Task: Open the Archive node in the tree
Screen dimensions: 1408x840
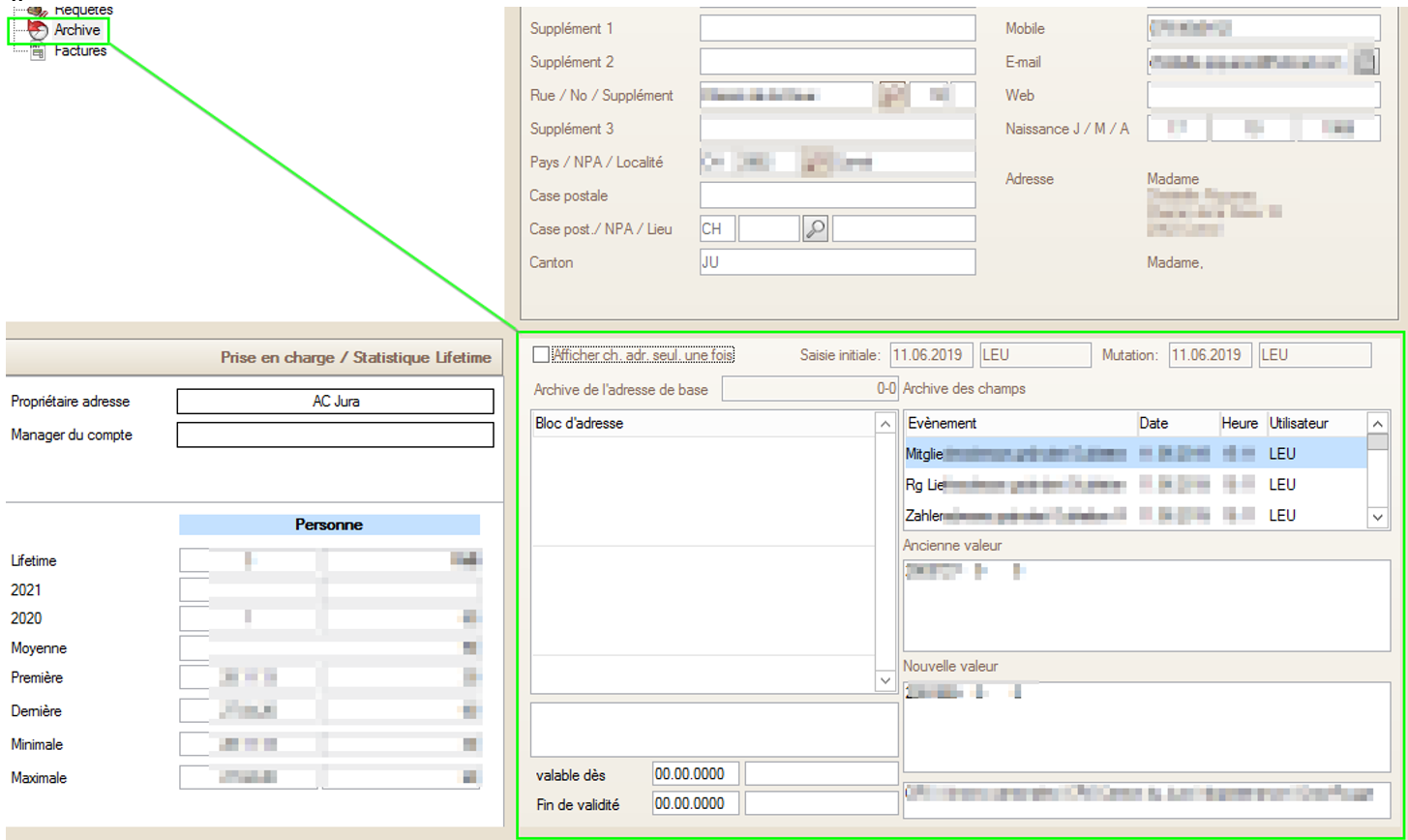Action: [76, 31]
